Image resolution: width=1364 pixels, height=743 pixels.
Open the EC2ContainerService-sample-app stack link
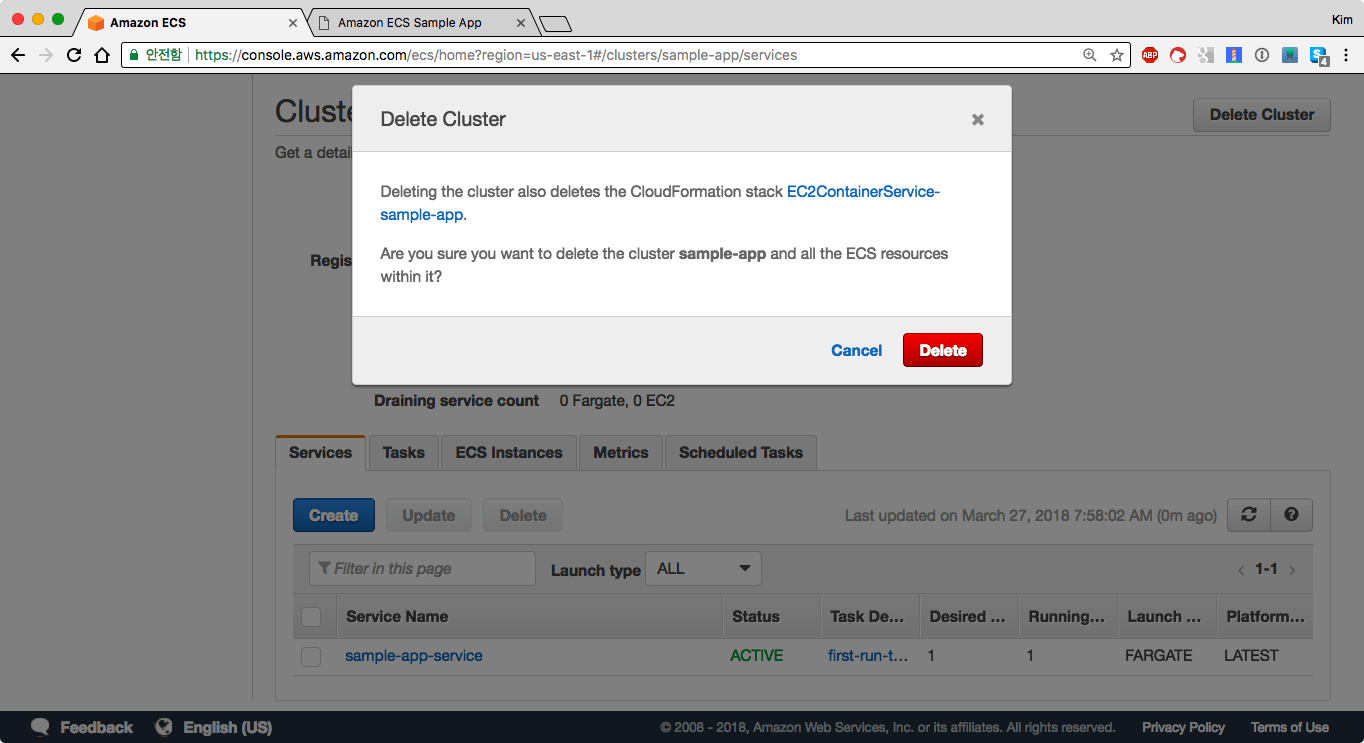click(862, 192)
